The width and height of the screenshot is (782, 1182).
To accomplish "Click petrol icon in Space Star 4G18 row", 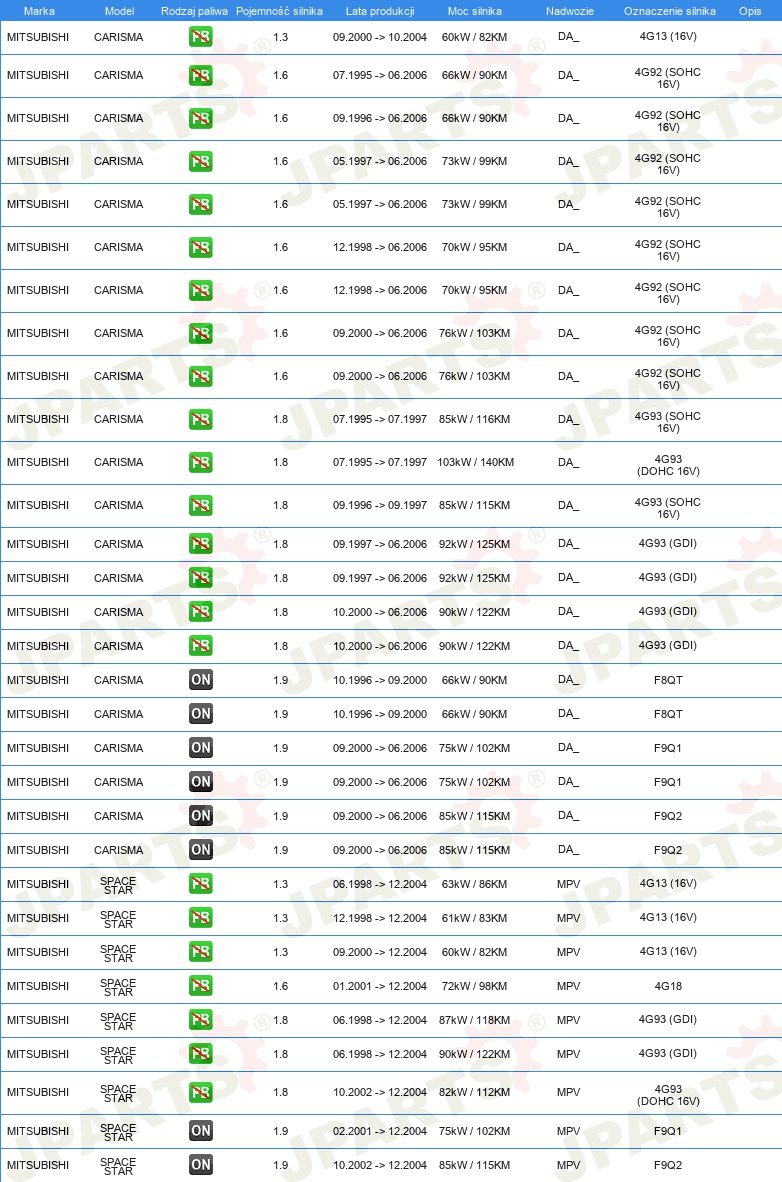I will 201,985.
